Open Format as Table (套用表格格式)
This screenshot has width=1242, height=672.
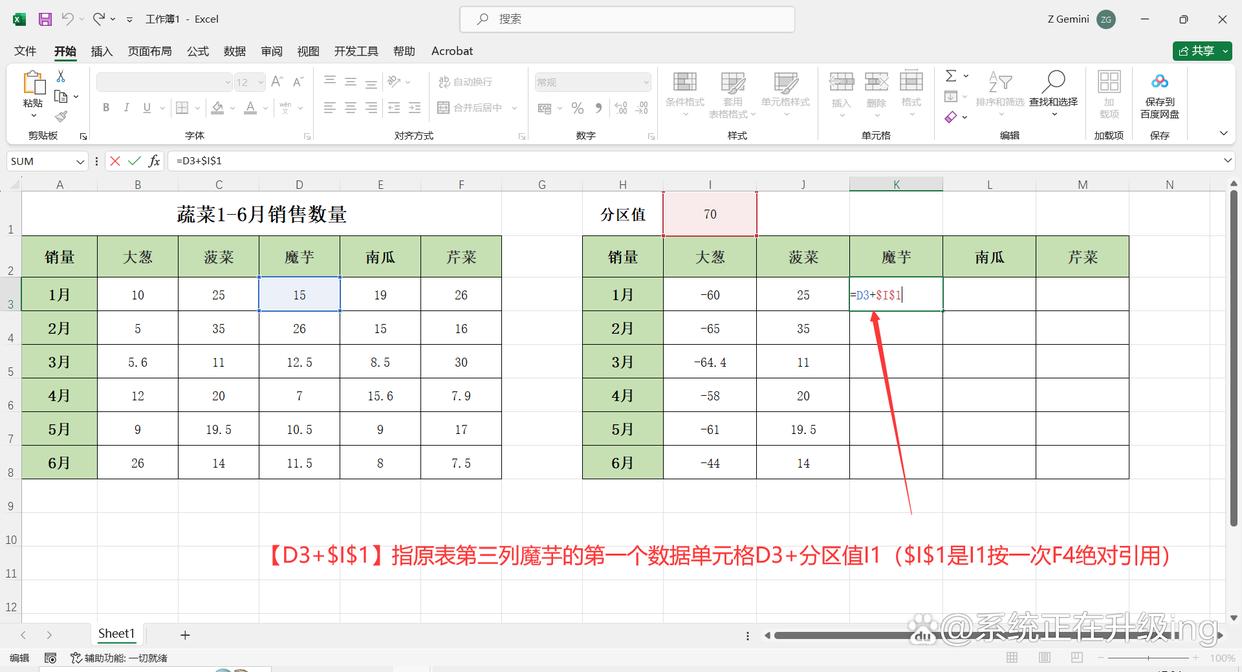(734, 94)
